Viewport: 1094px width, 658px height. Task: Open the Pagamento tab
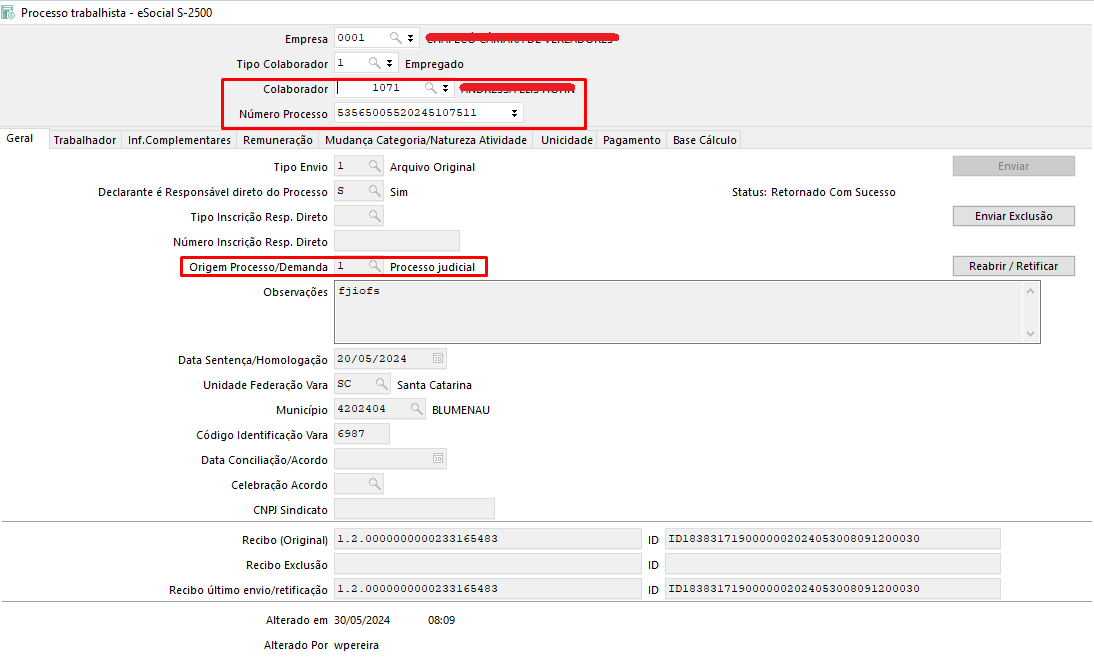click(x=632, y=140)
